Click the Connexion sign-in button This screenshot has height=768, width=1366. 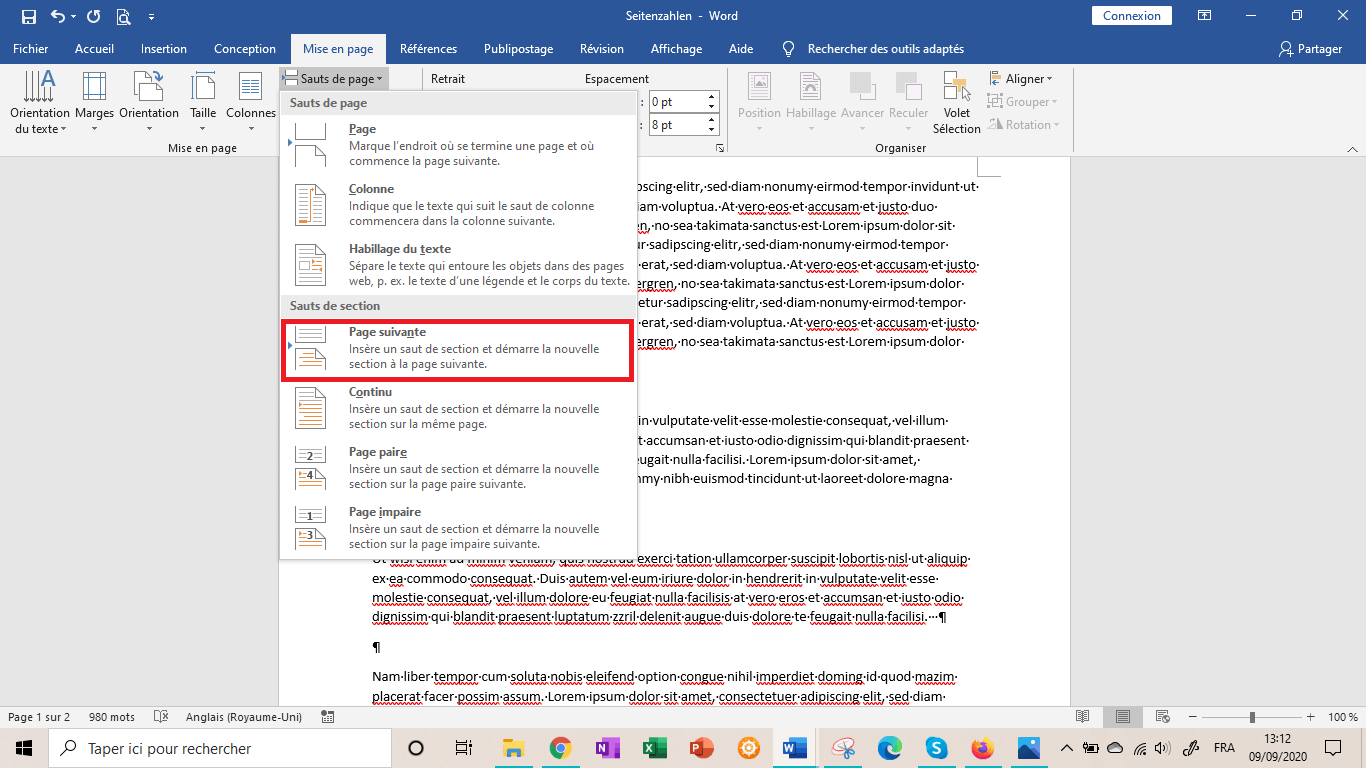click(x=1132, y=16)
